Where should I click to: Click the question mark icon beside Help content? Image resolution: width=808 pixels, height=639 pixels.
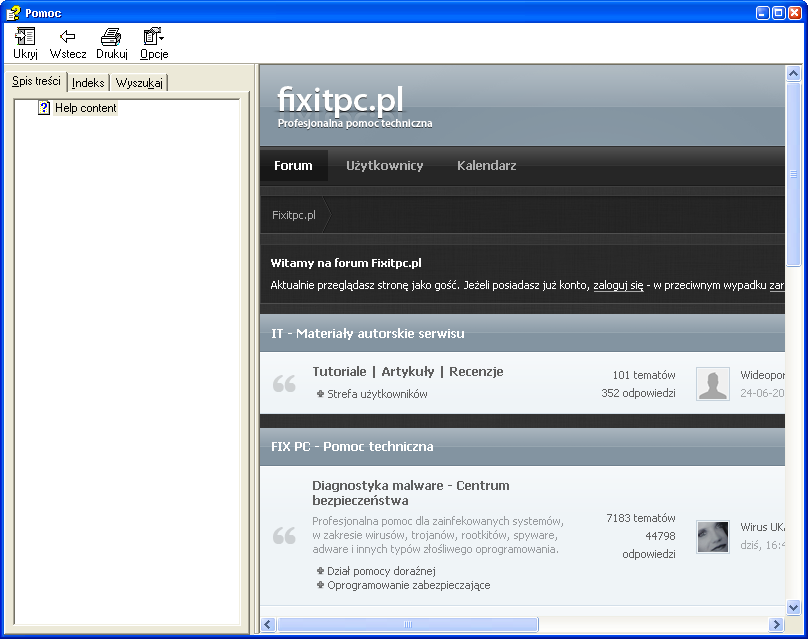click(x=44, y=108)
